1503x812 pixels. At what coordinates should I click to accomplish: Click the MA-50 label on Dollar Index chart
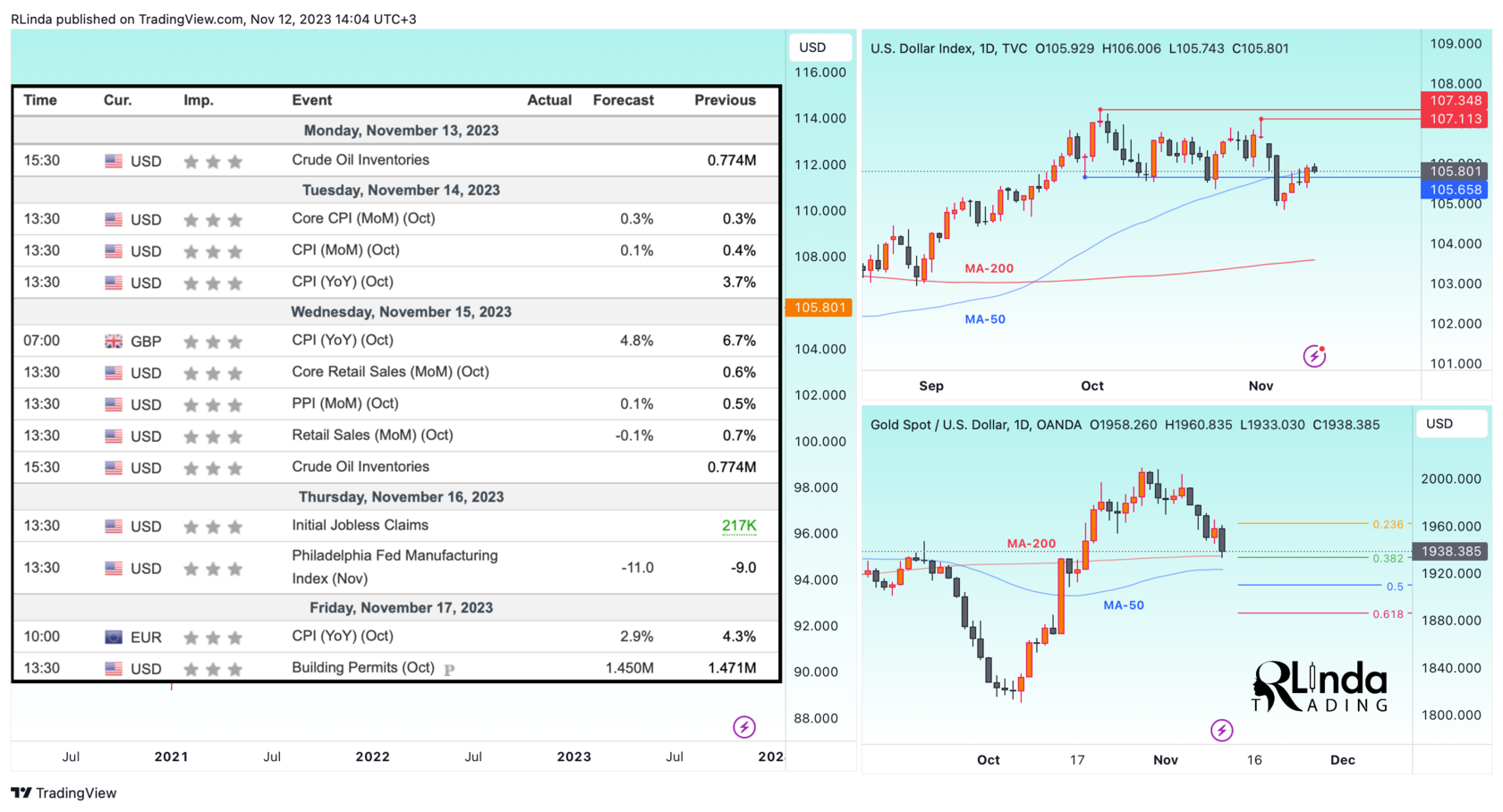[x=985, y=319]
